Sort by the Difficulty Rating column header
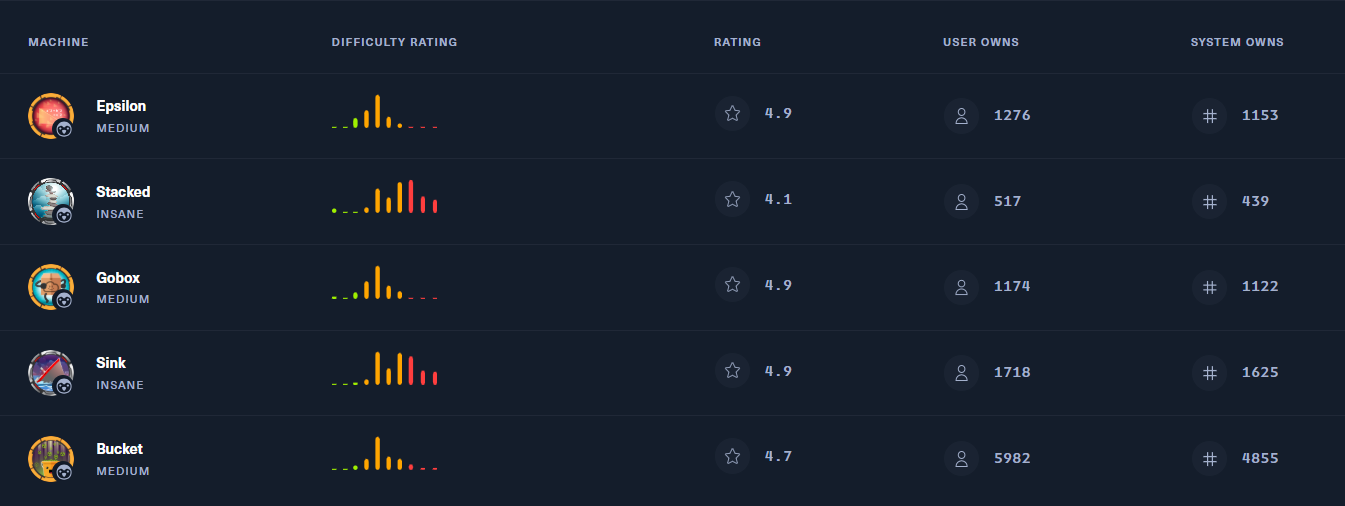This screenshot has height=506, width=1345. pos(394,42)
